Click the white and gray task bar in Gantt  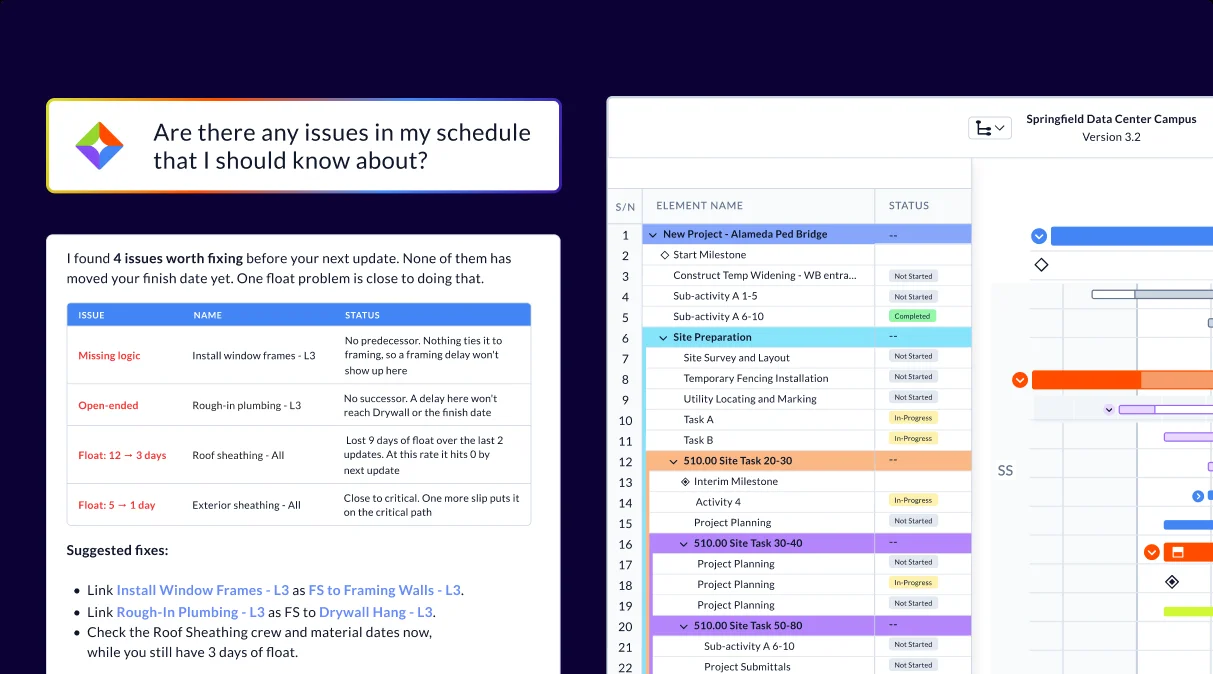1152,294
